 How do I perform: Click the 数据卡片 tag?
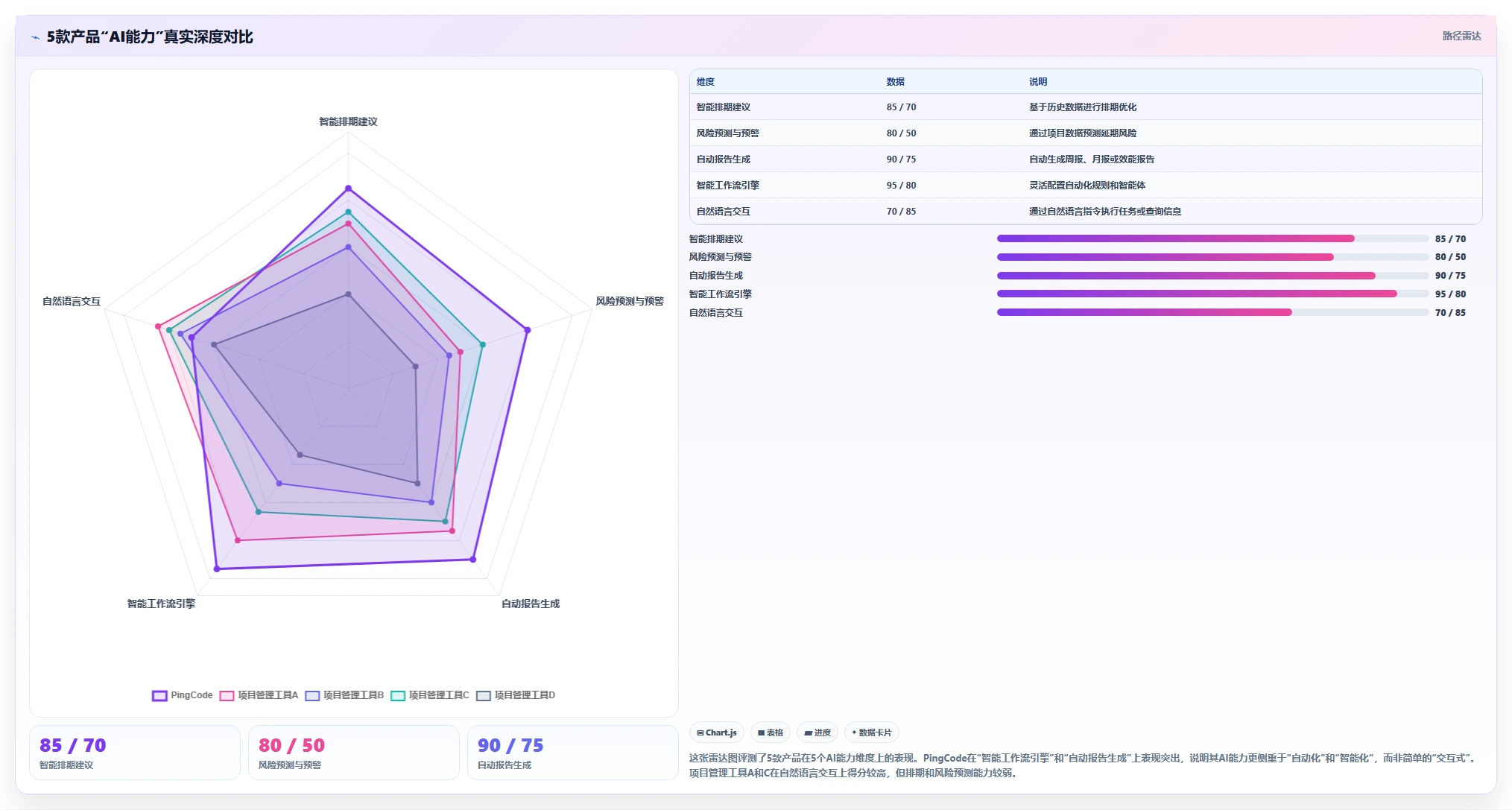(872, 733)
